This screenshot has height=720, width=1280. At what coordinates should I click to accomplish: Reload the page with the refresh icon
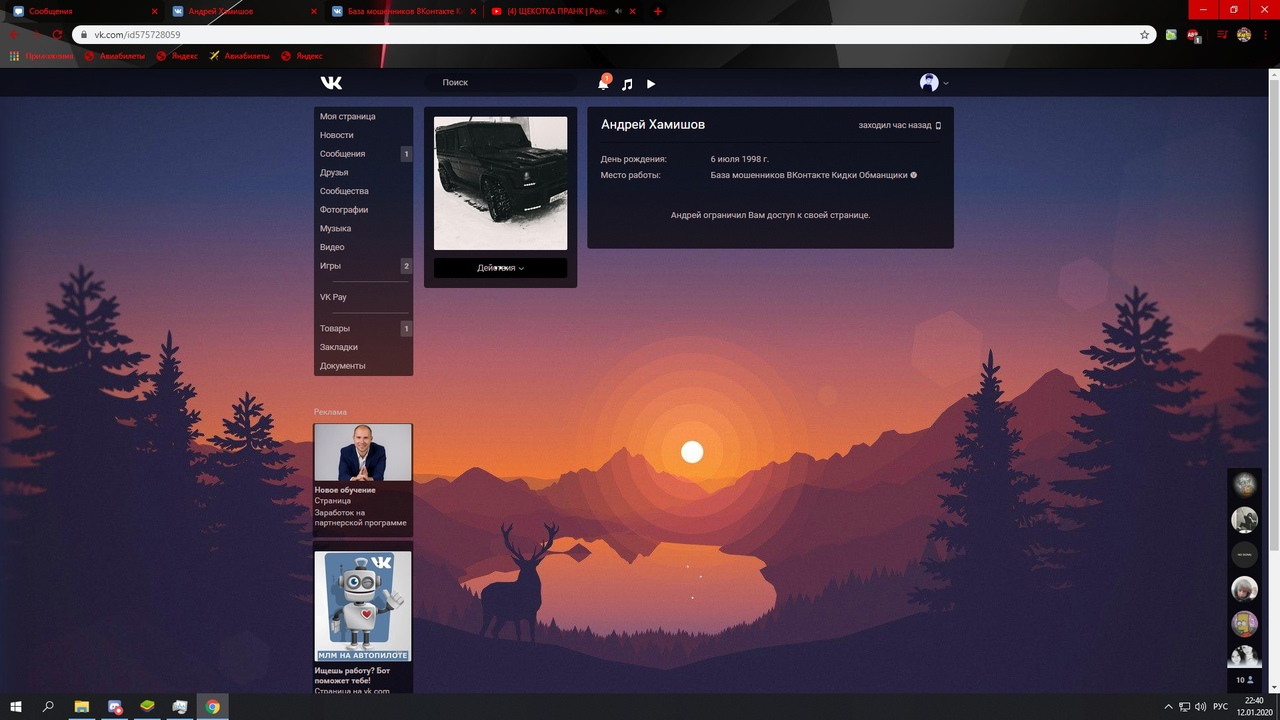pyautogui.click(x=57, y=34)
